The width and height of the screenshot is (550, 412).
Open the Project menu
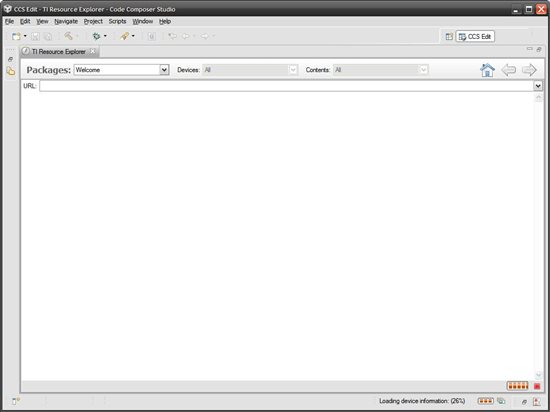coord(93,21)
